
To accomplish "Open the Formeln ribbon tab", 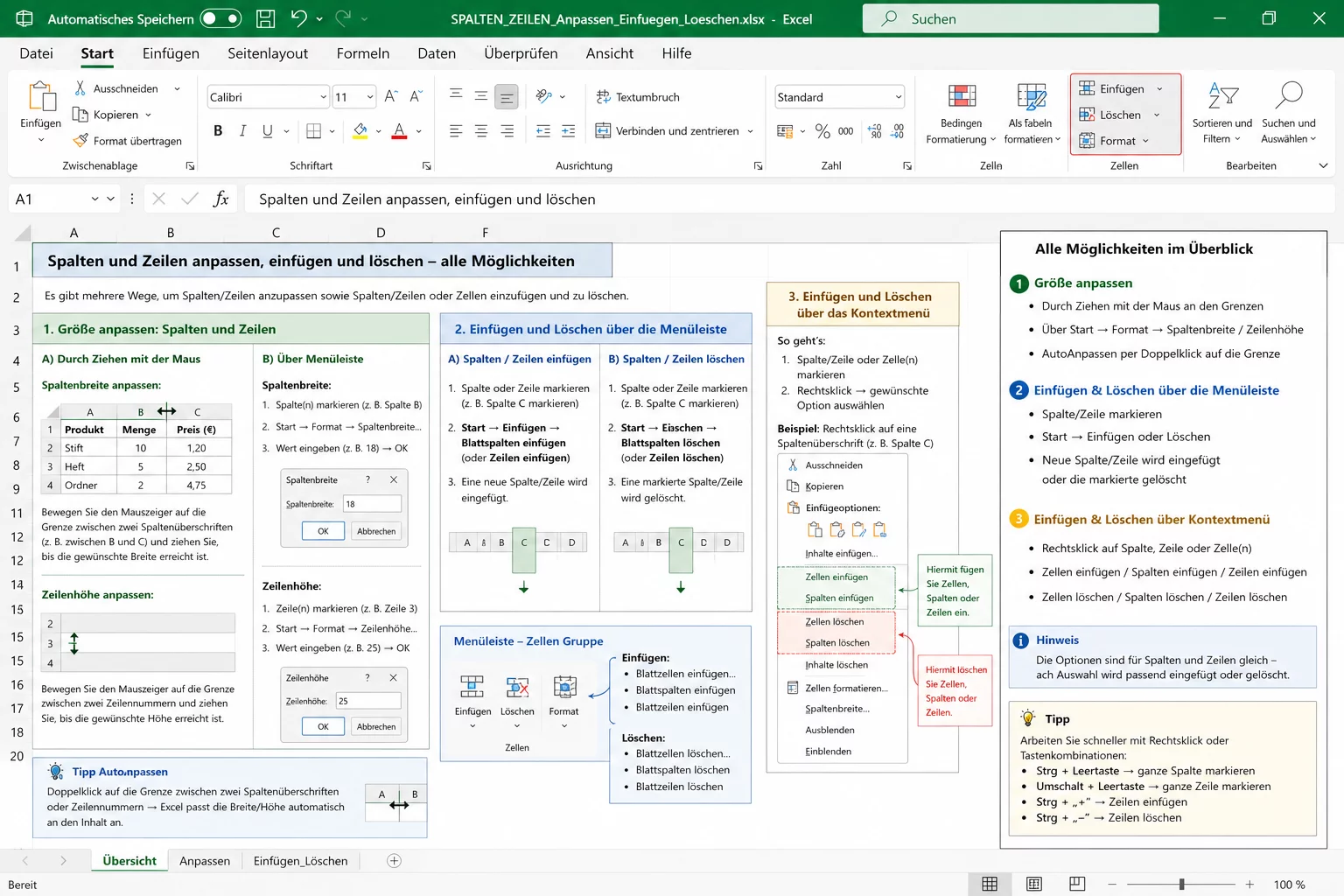I will coord(362,53).
